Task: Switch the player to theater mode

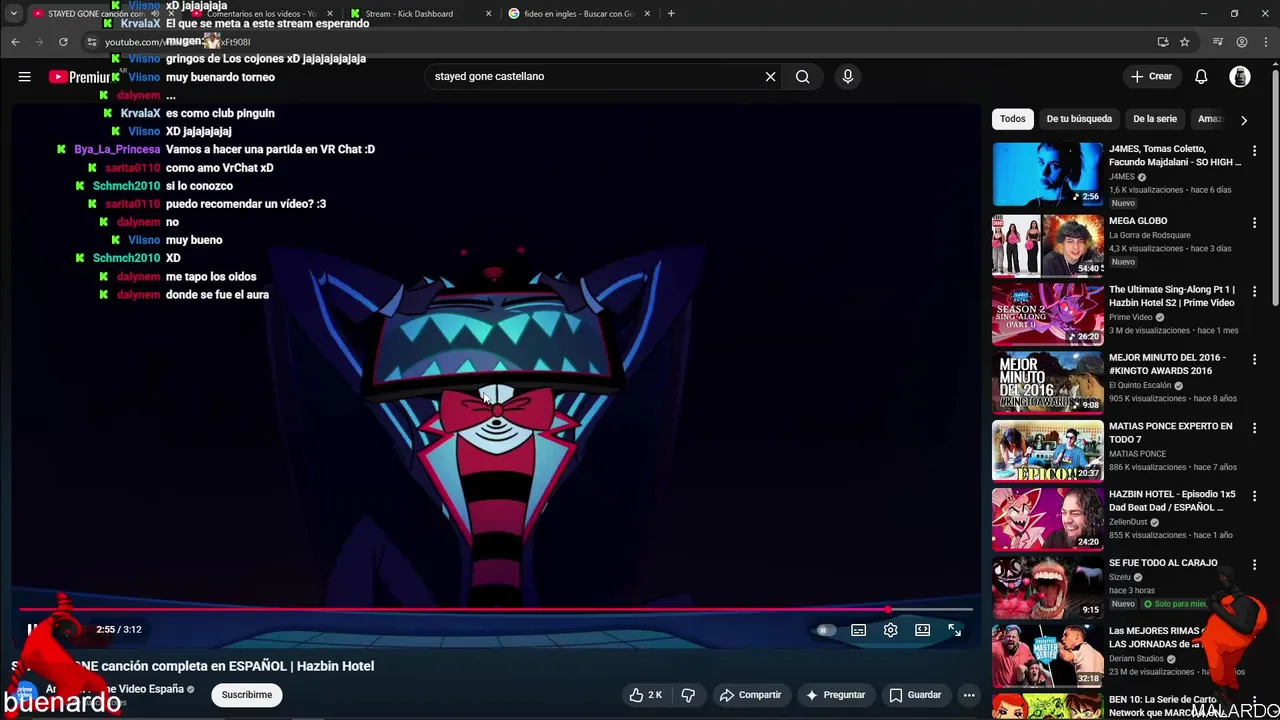Action: tap(922, 630)
